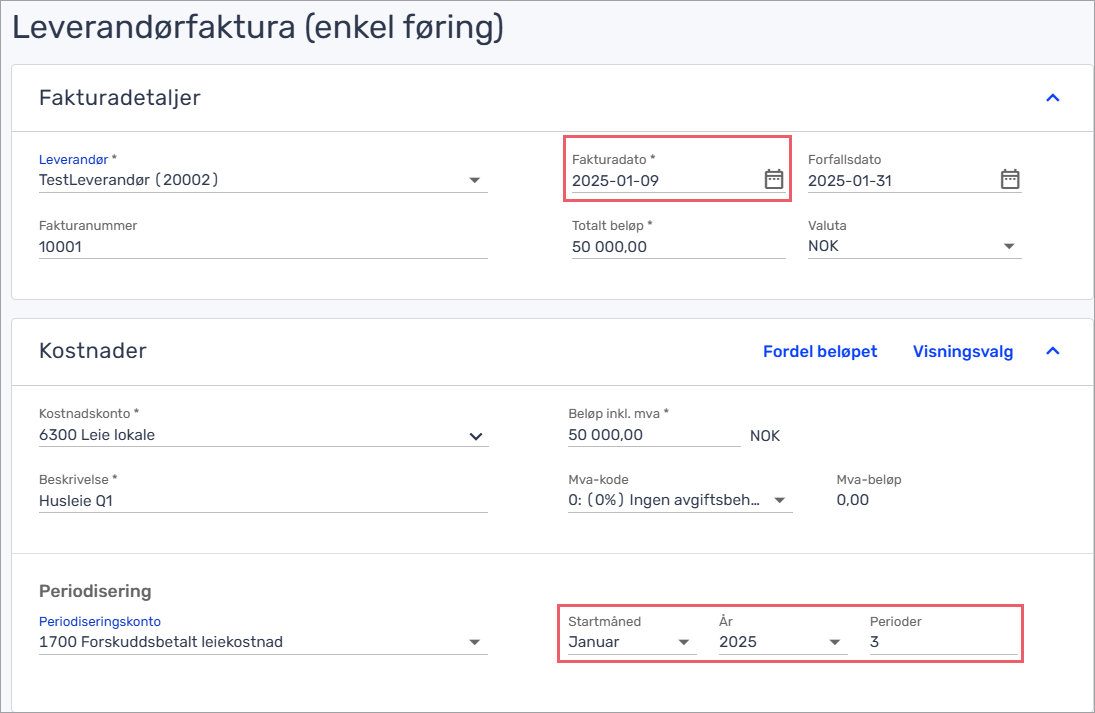Screen dimensions: 1095x713
Task: Open the Leverandør dropdown
Action: coord(474,181)
